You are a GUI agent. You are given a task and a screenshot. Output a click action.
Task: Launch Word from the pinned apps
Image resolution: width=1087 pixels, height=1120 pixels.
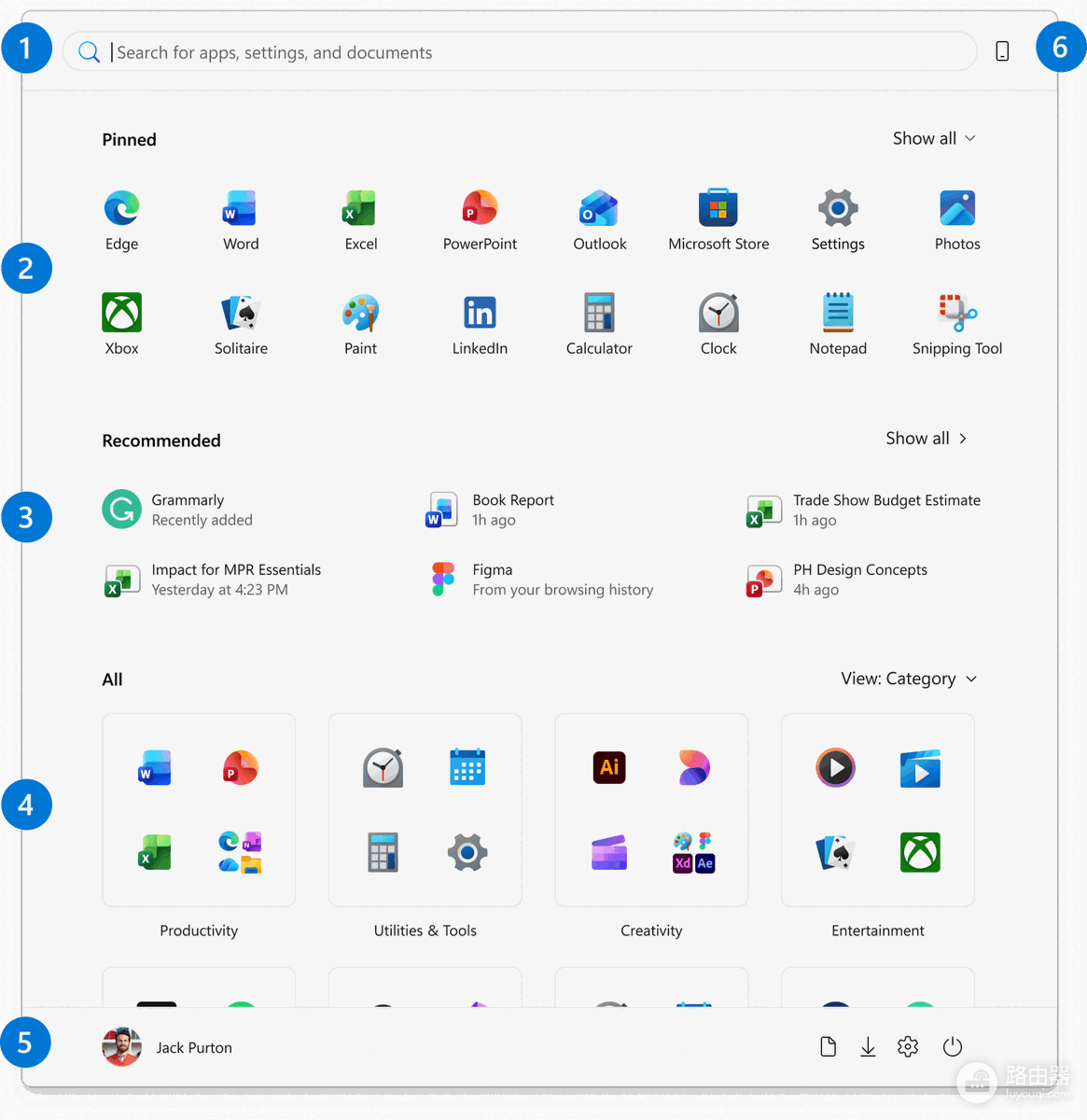(x=241, y=220)
